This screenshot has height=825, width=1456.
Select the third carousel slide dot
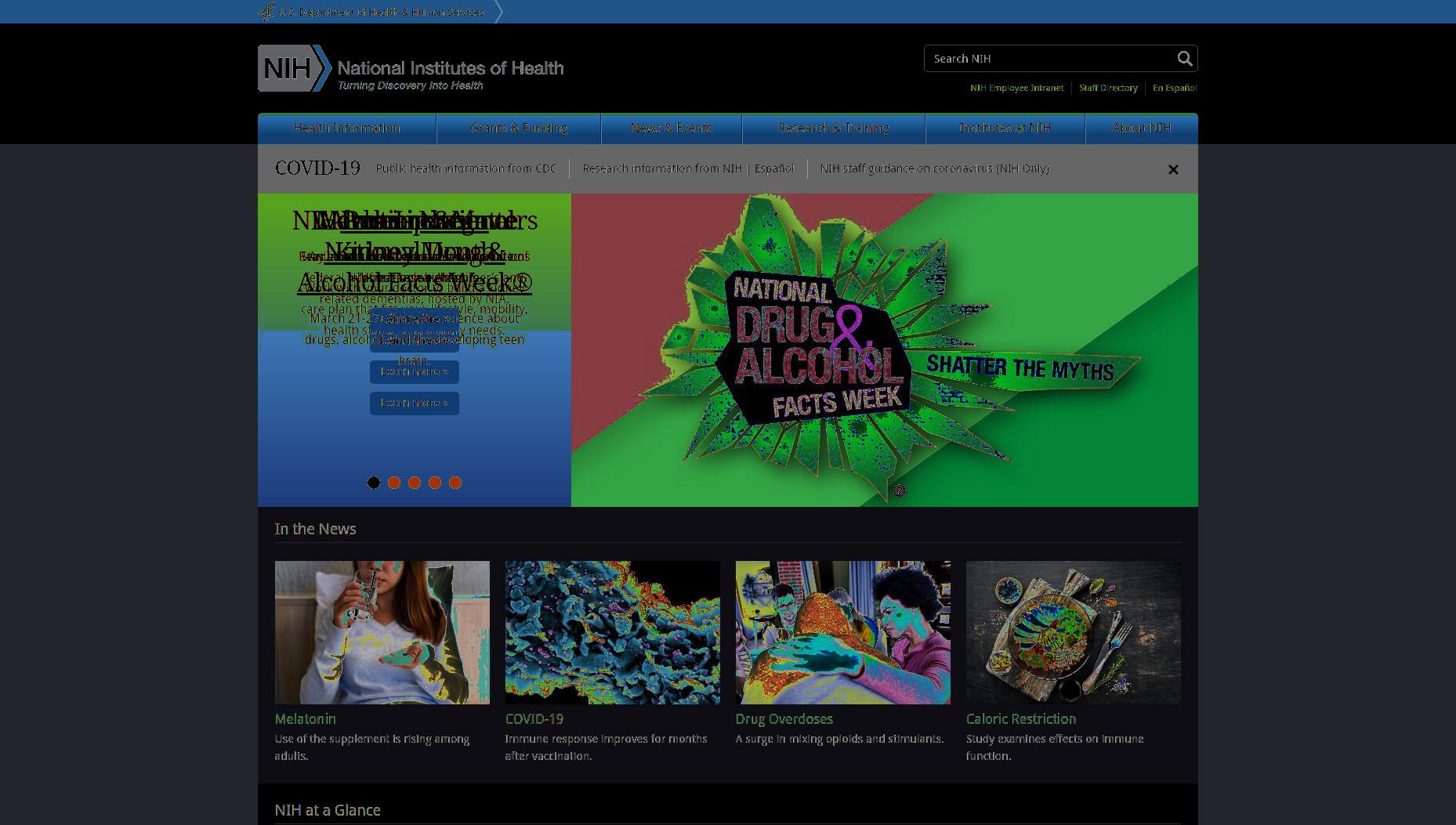coord(415,483)
